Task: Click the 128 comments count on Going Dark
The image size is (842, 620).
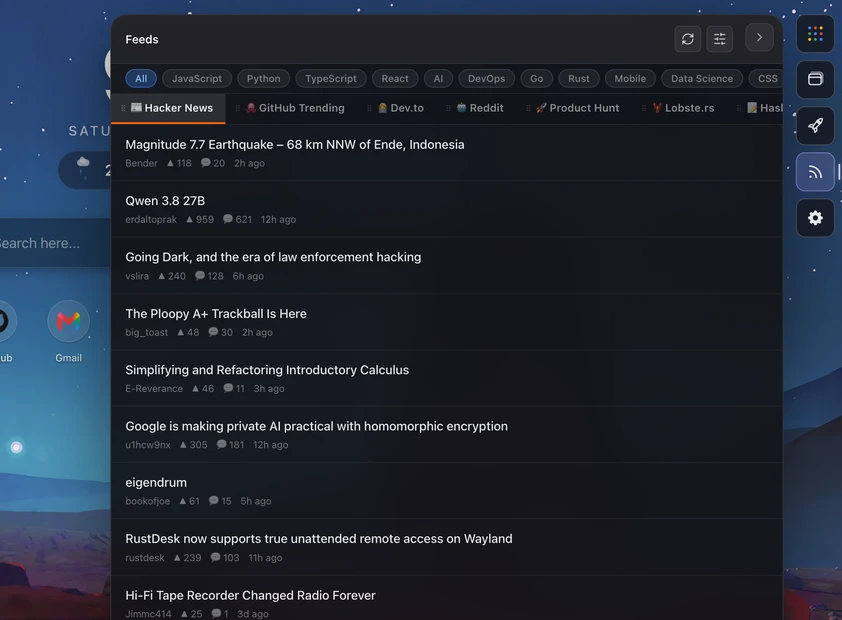Action: coord(209,276)
